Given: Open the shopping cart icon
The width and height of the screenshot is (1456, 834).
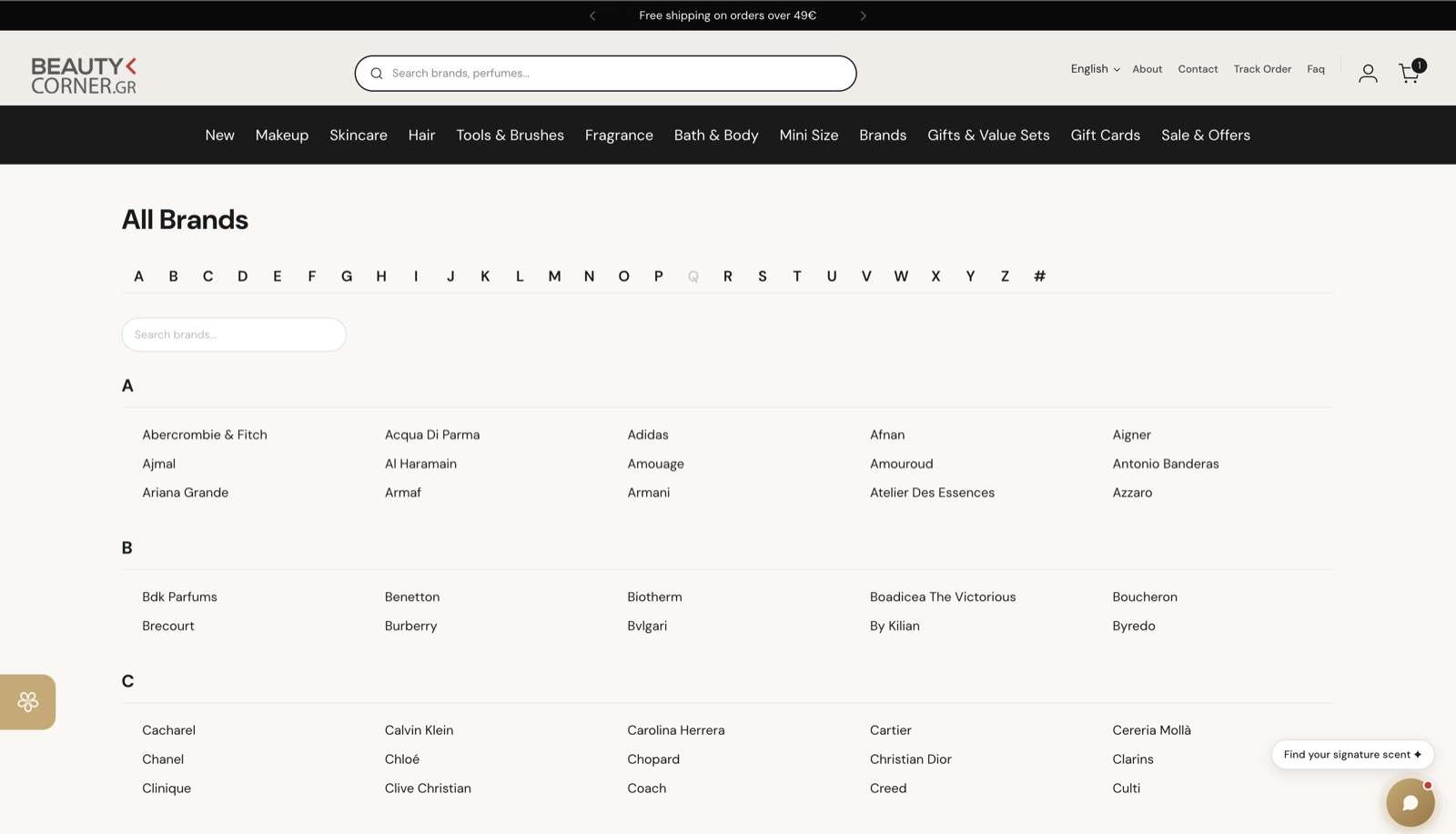Looking at the screenshot, I should pos(1410,72).
